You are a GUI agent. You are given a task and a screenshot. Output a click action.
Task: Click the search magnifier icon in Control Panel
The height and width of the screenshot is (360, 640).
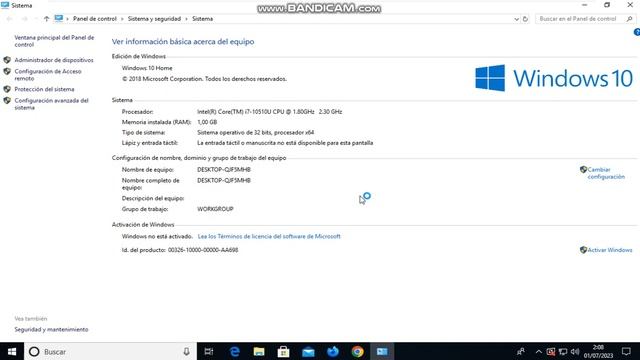tap(629, 19)
